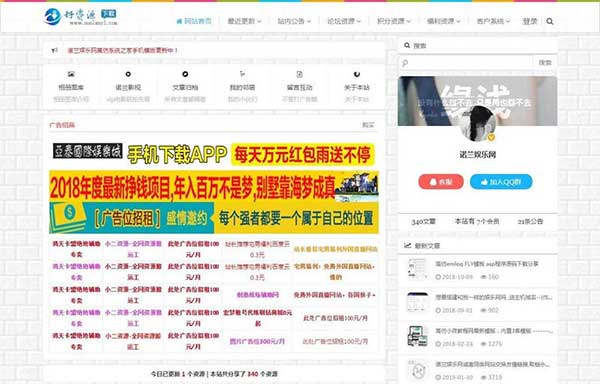Expand the 站内公告 dropdown menu

click(x=294, y=21)
